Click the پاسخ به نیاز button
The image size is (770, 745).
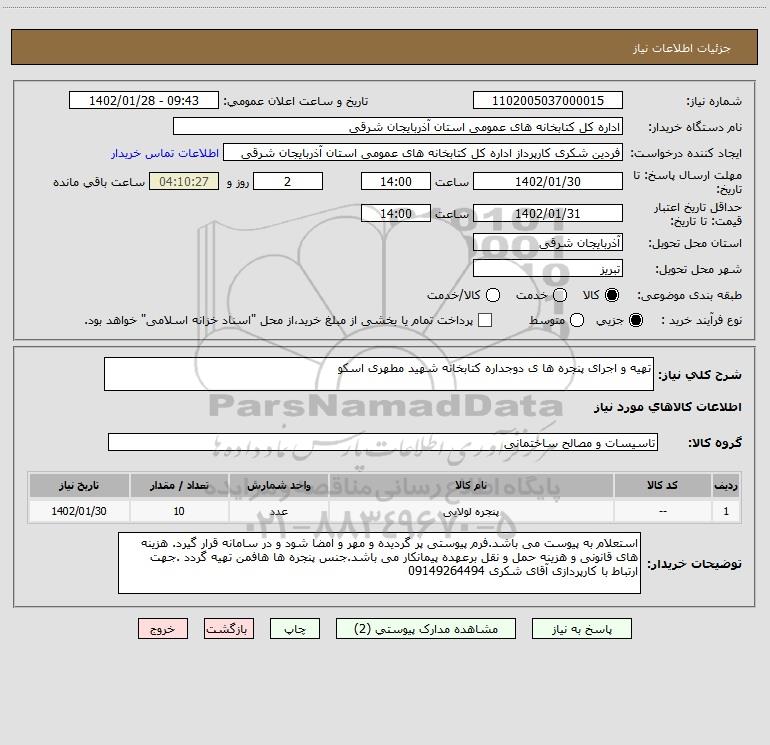(582, 629)
